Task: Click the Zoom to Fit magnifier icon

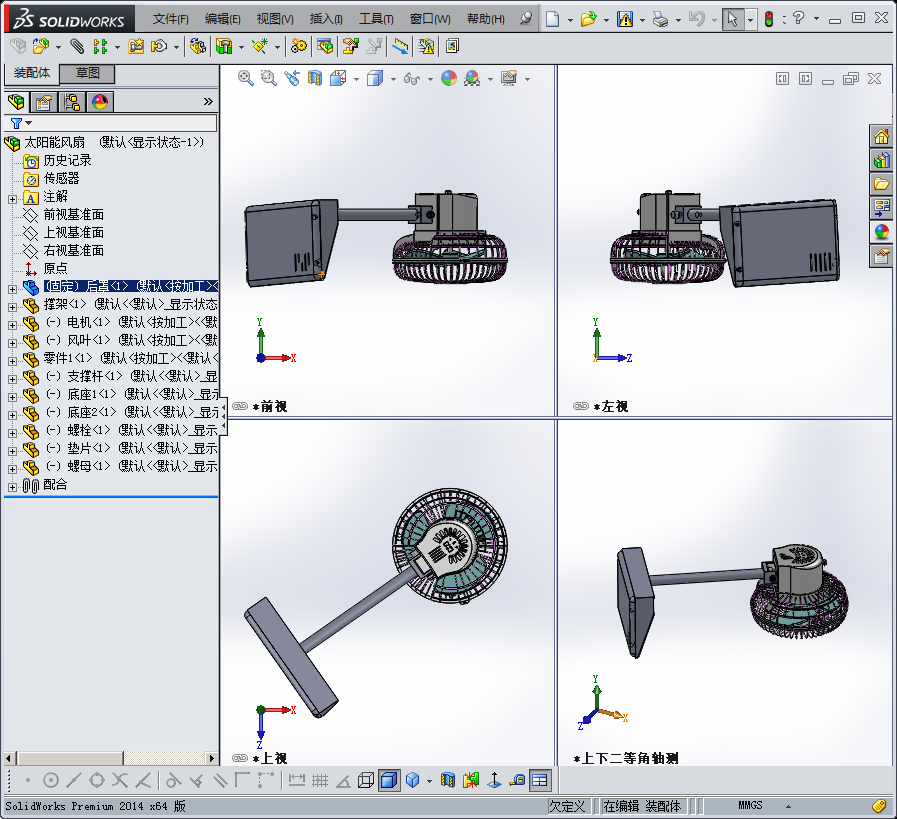Action: pos(245,78)
